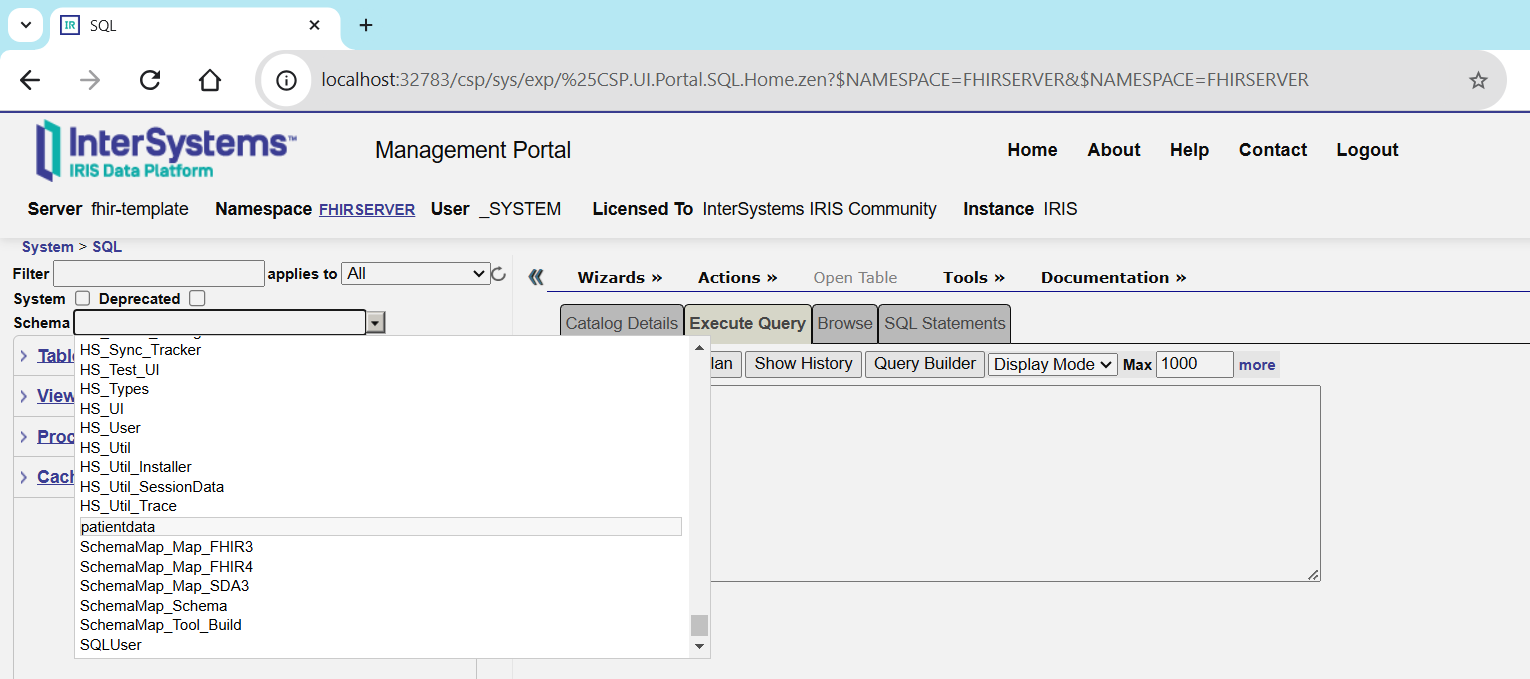Bookmark this page with the star icon

pyautogui.click(x=1478, y=80)
